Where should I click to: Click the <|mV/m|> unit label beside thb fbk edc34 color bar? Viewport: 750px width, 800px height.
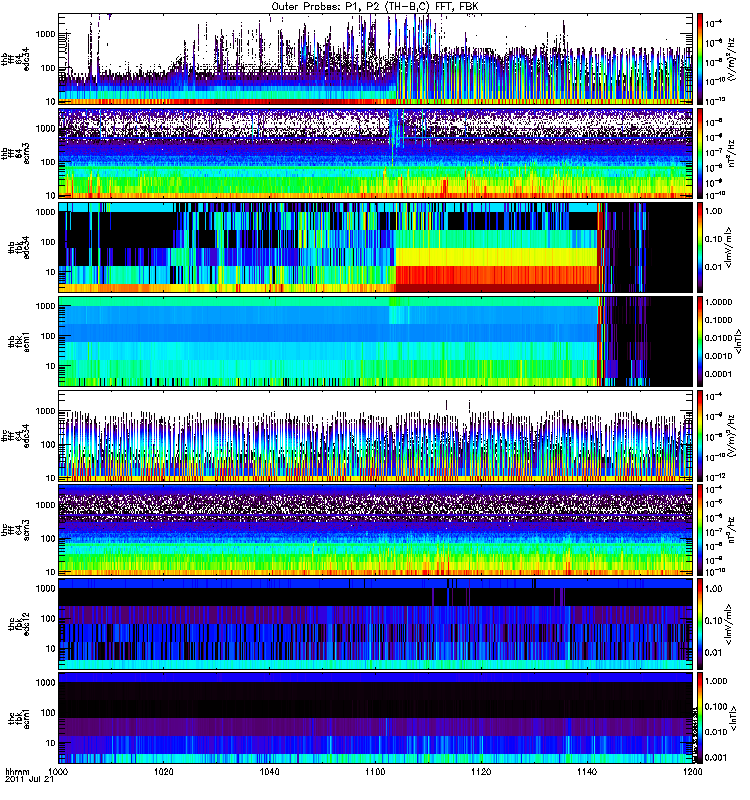[x=729, y=247]
